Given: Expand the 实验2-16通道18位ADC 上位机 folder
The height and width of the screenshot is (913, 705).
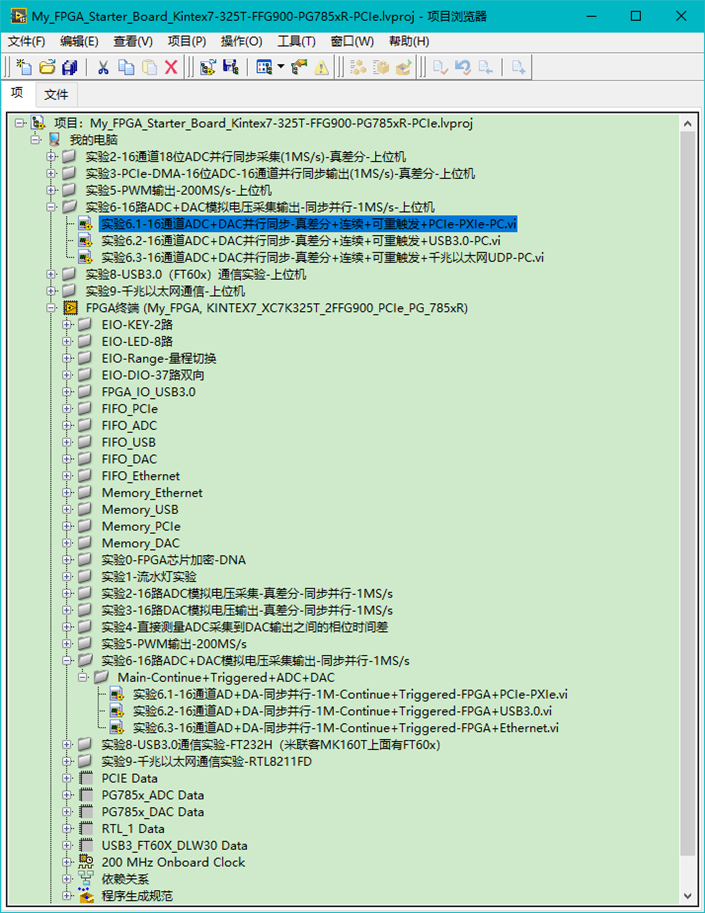Looking at the screenshot, I should coord(51,157).
